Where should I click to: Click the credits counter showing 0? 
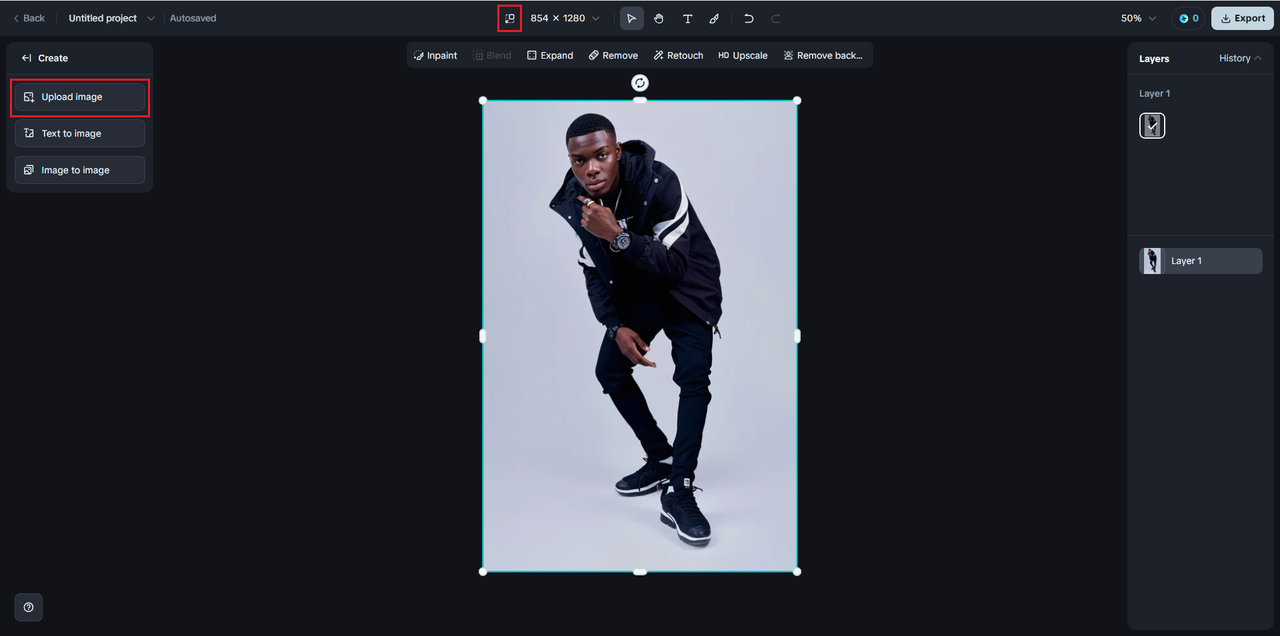click(x=1188, y=18)
